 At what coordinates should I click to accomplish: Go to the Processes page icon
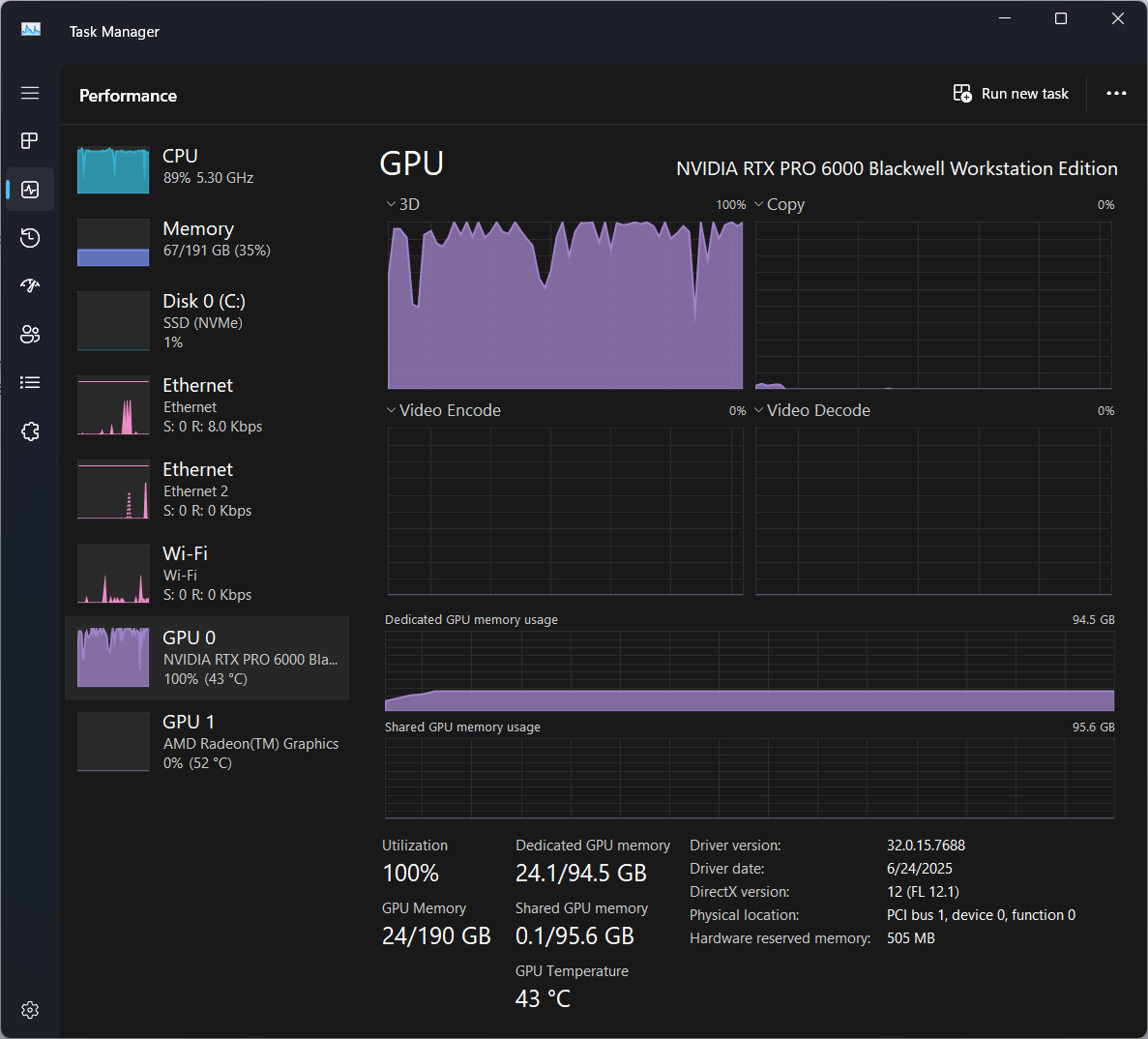30,140
